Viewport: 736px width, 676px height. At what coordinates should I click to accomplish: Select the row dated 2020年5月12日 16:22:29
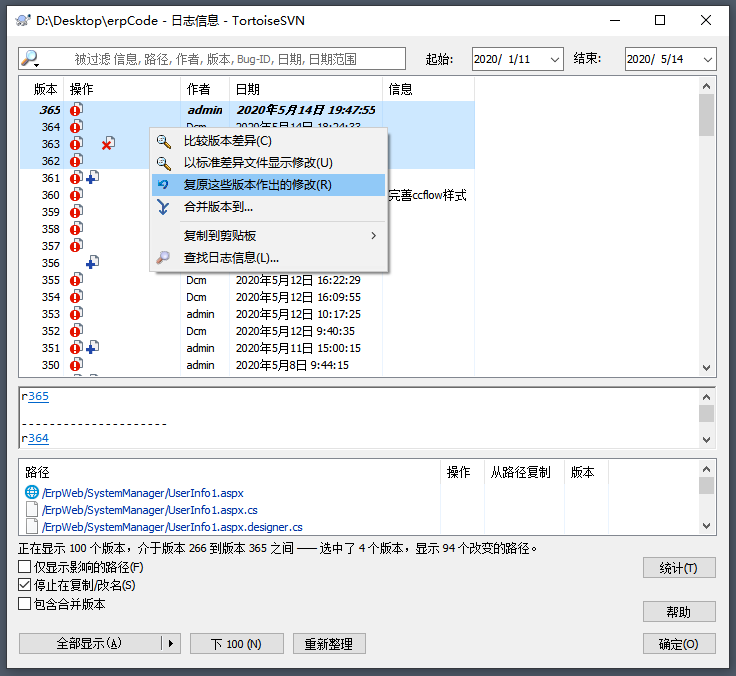[x=247, y=280]
